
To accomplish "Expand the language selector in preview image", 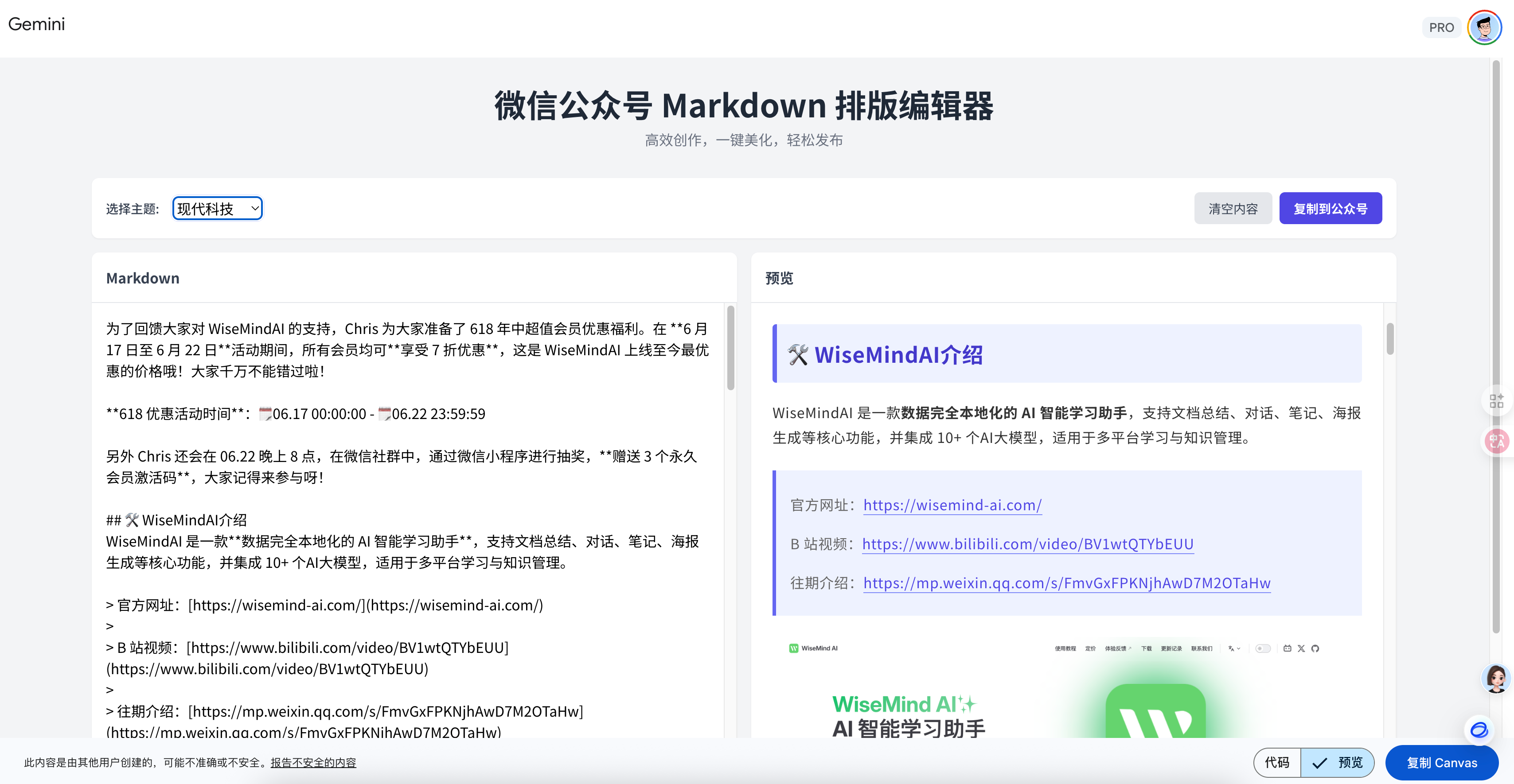I will pos(1234,648).
